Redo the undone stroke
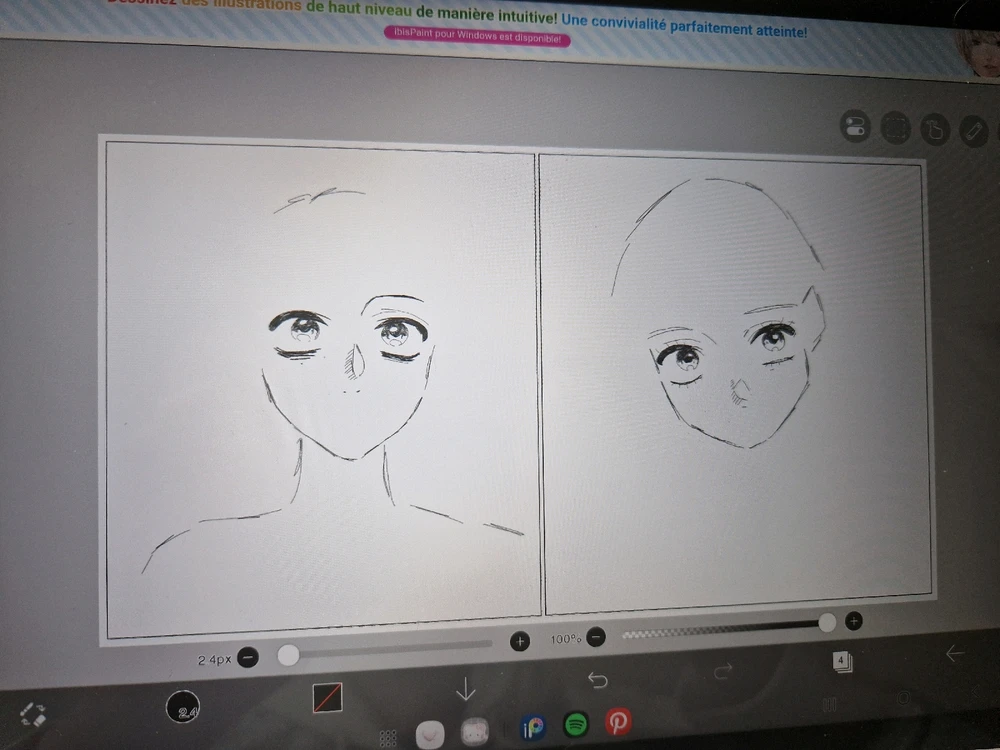The width and height of the screenshot is (1000, 750). [x=723, y=671]
